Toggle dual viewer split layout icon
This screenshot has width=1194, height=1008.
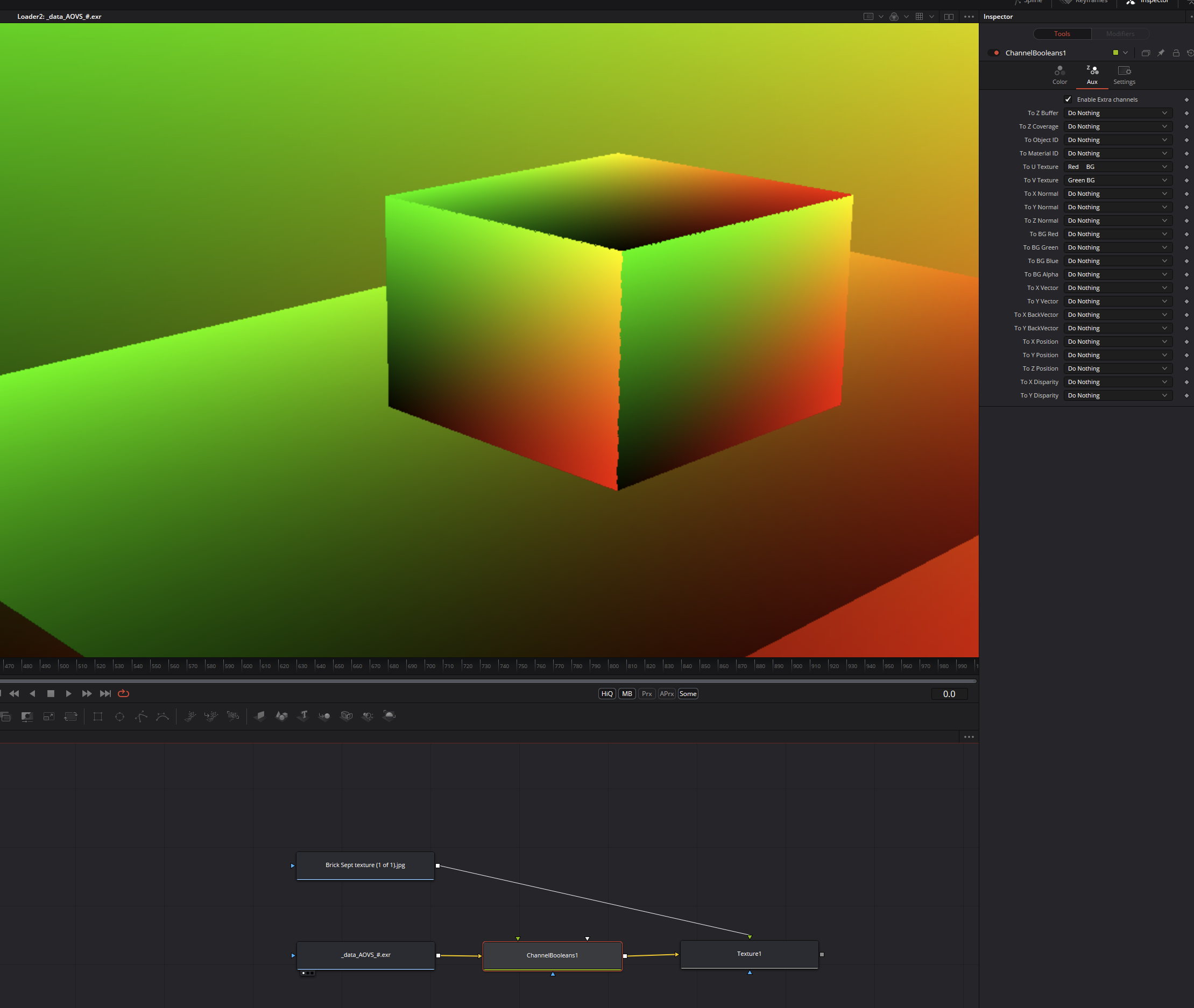[949, 17]
